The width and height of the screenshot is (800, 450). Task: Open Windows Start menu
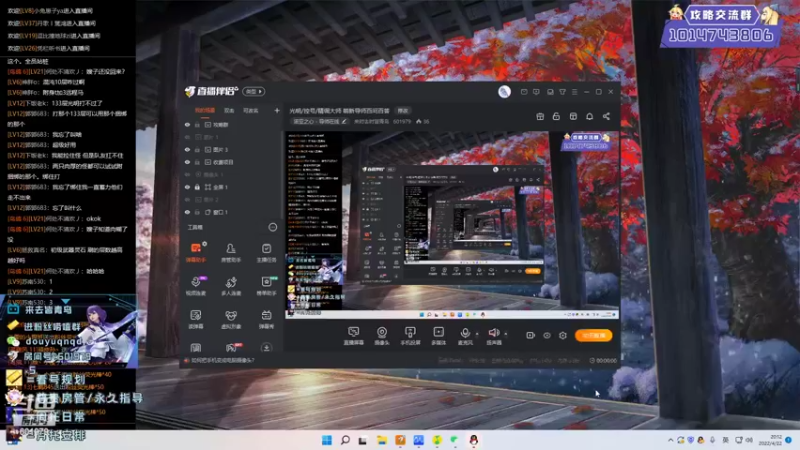[327, 440]
